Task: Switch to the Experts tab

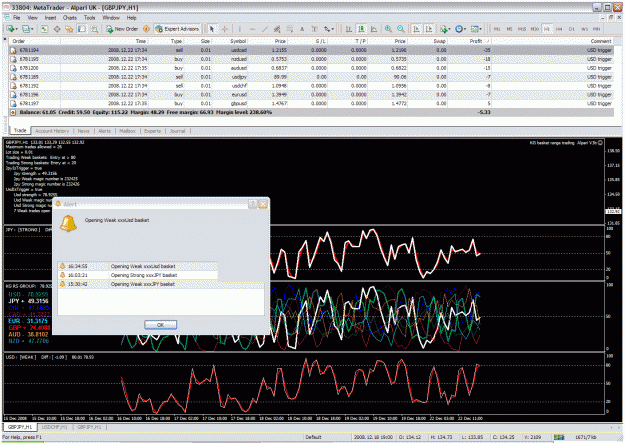Action: click(152, 131)
